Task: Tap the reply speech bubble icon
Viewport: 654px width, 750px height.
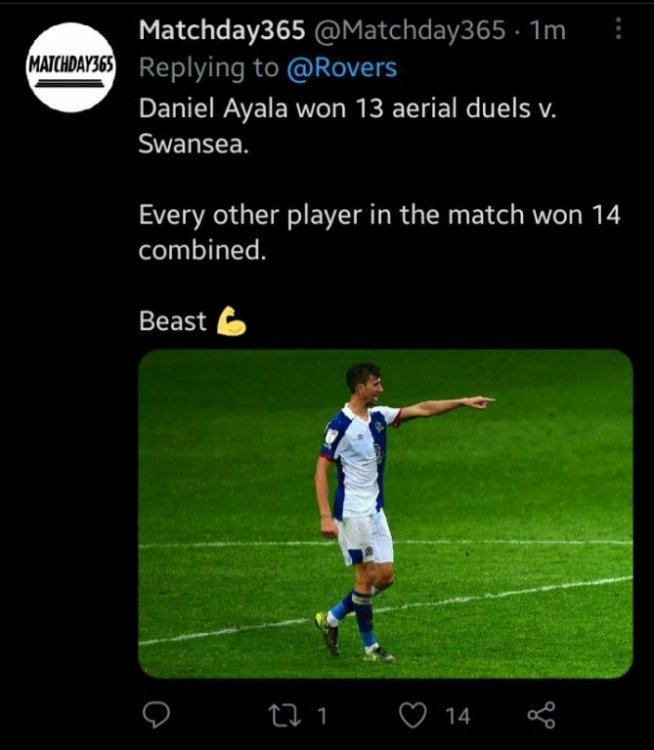Action: [154, 714]
